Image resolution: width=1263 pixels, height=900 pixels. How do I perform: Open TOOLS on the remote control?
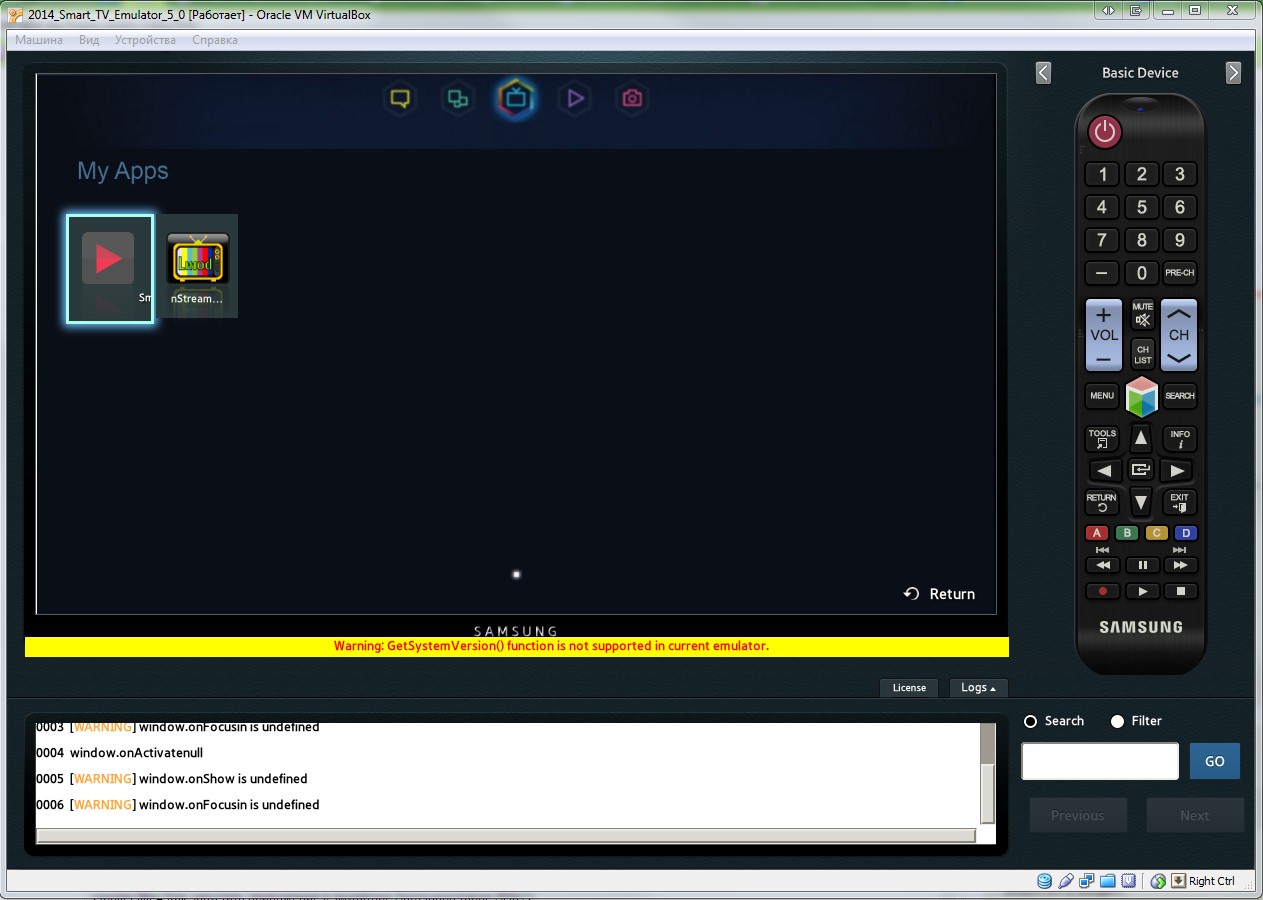pos(1102,438)
